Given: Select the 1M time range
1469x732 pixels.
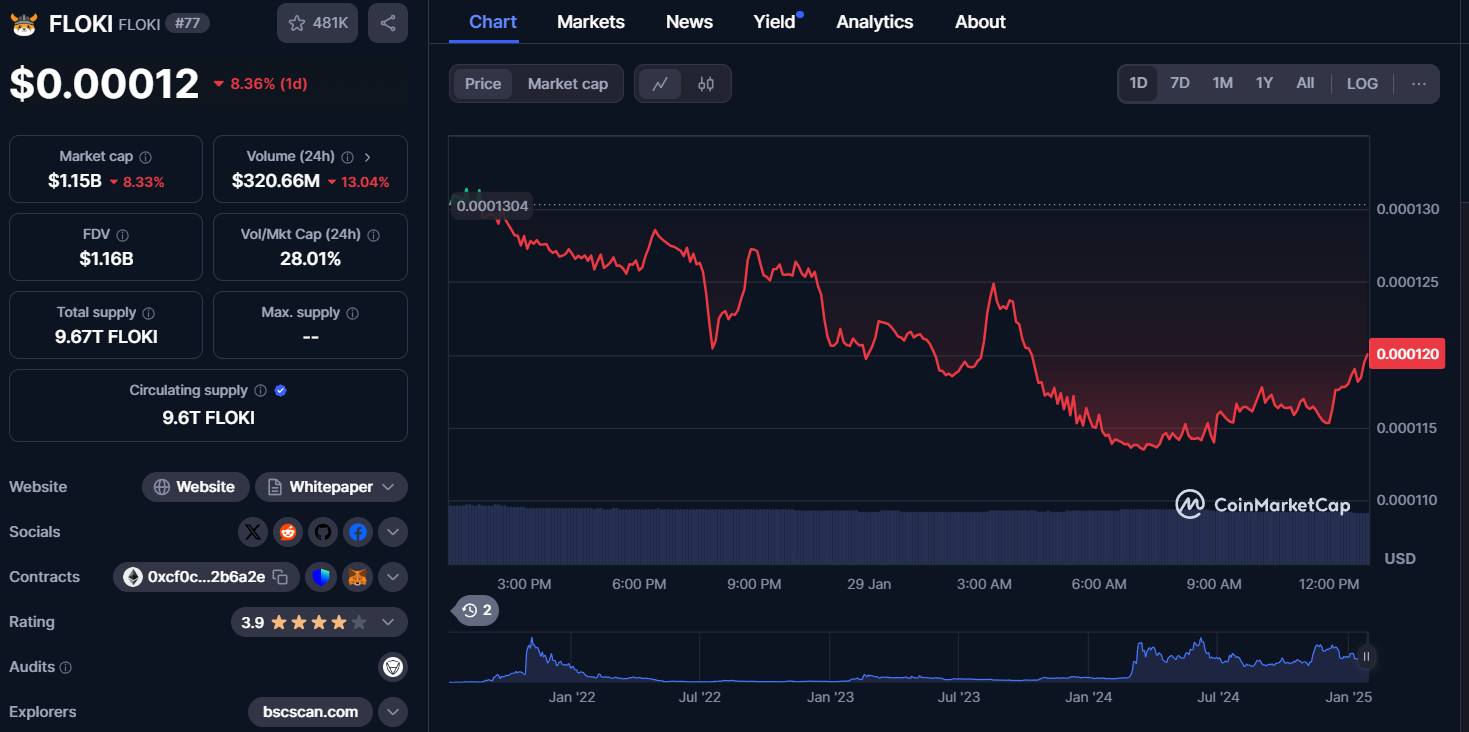Looking at the screenshot, I should [1222, 83].
